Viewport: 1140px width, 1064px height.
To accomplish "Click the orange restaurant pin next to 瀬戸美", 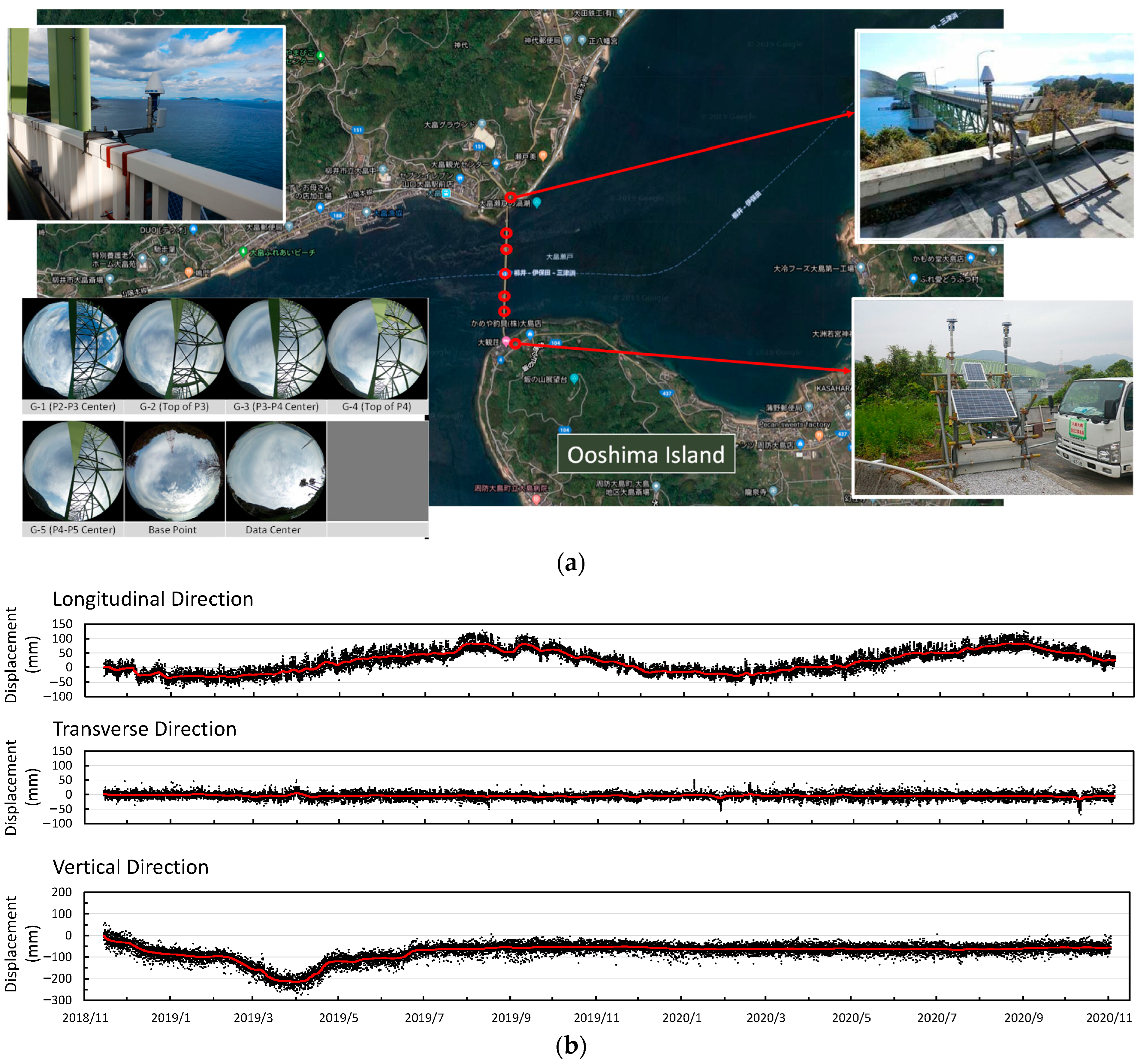I will 543,155.
